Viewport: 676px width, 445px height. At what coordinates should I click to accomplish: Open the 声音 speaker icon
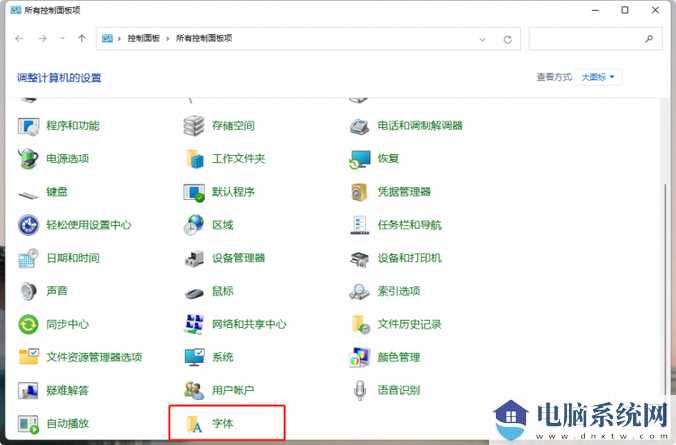pos(28,291)
